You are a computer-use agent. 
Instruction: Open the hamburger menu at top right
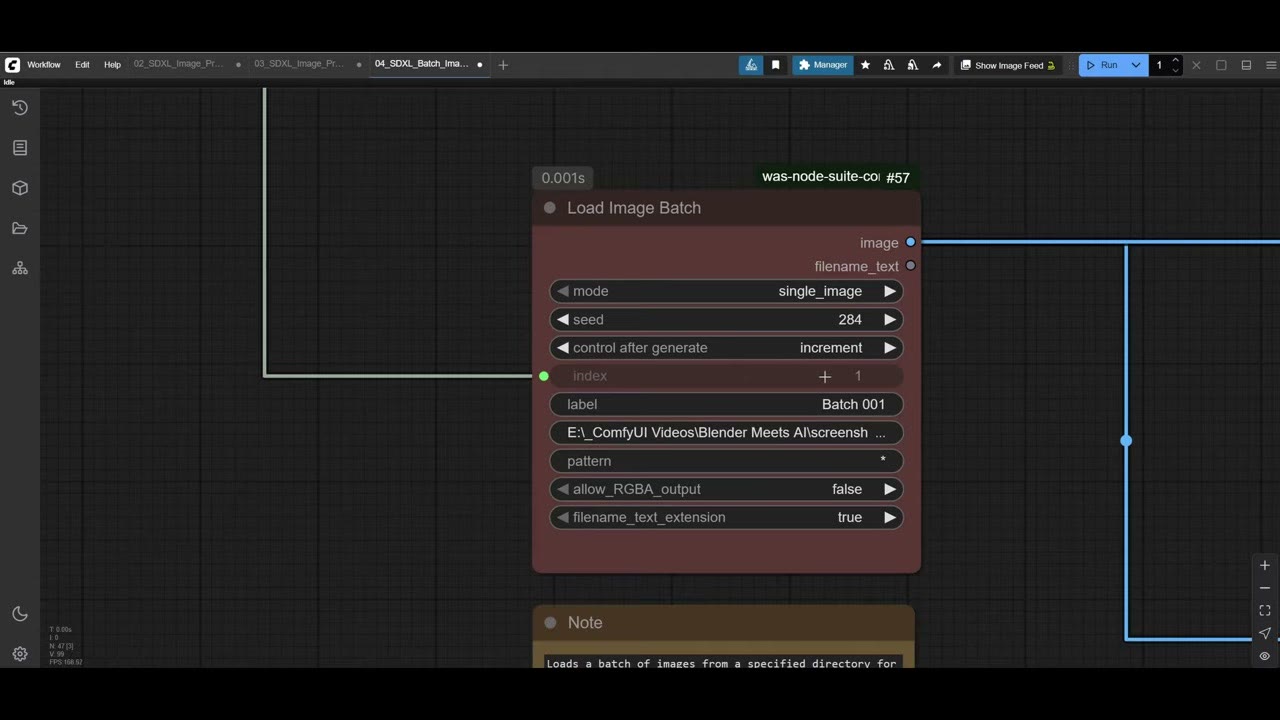point(1271,65)
